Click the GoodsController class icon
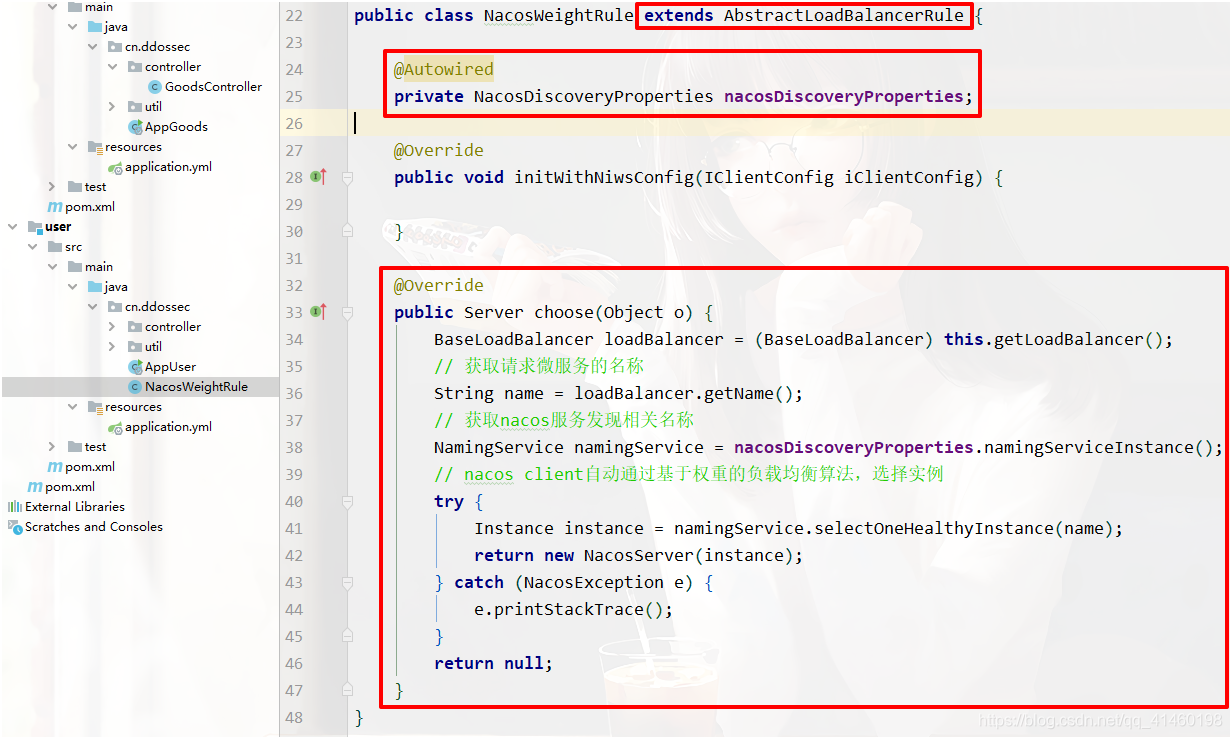 [x=155, y=87]
